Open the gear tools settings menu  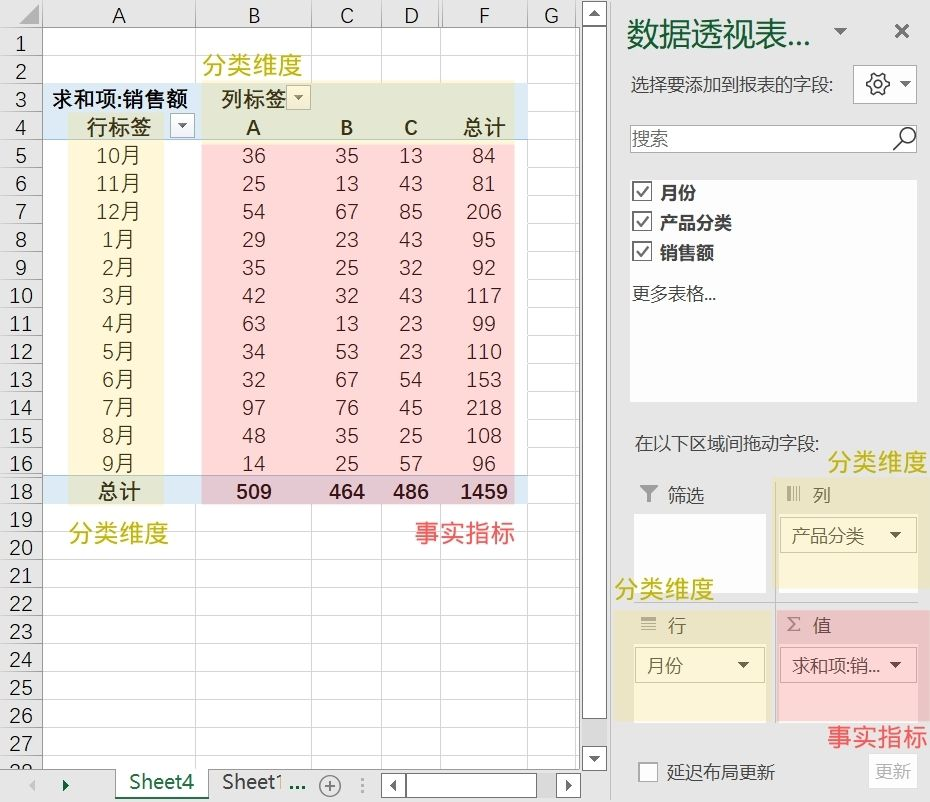pyautogui.click(x=884, y=85)
